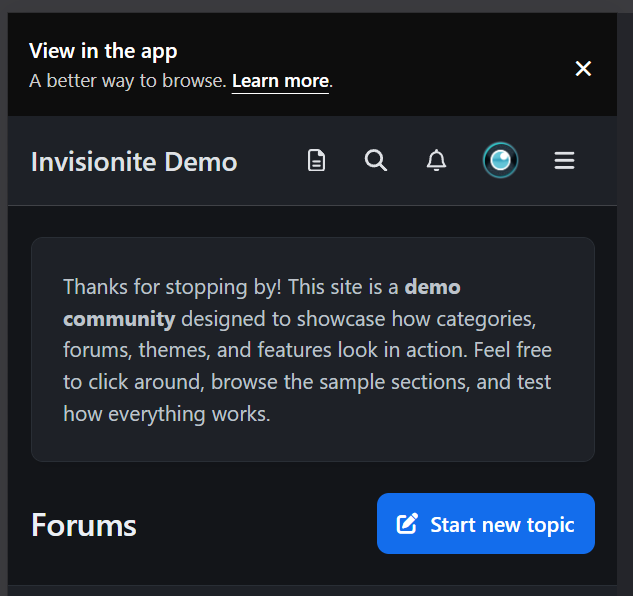Open the Learn more link
633x596 pixels.
pyautogui.click(x=280, y=81)
